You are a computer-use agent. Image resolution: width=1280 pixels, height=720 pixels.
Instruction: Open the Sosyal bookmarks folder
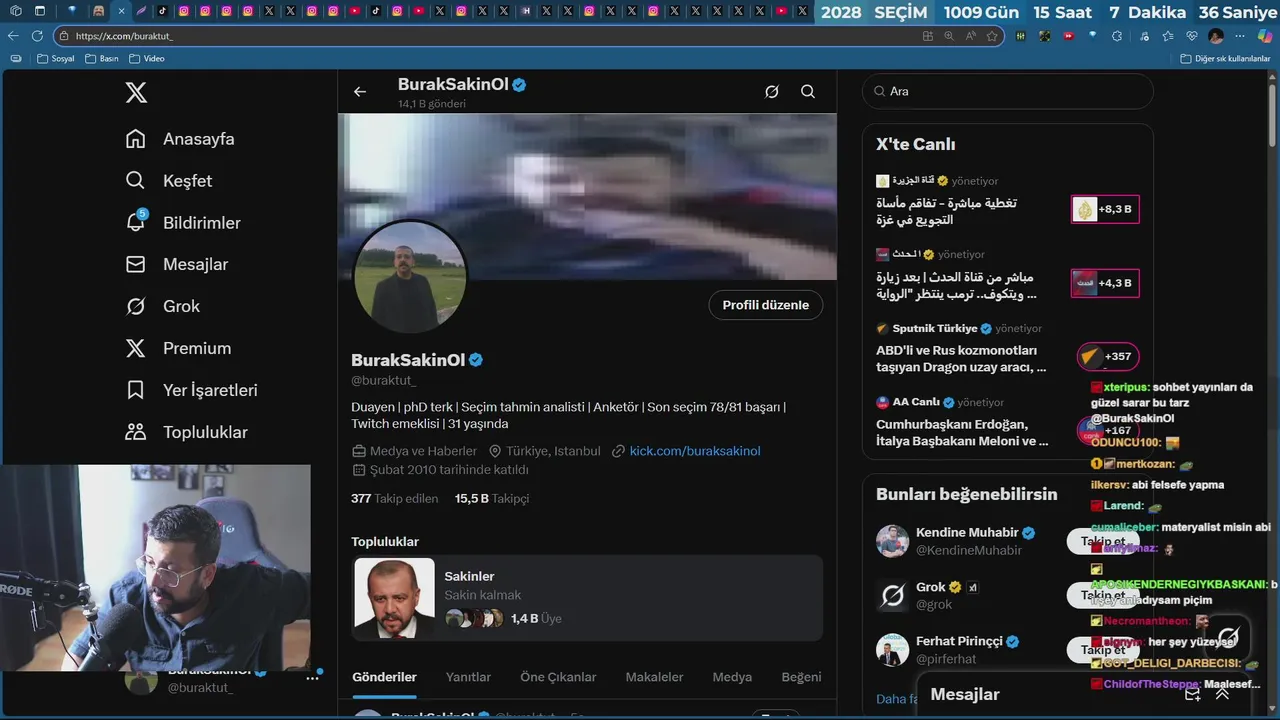(56, 59)
